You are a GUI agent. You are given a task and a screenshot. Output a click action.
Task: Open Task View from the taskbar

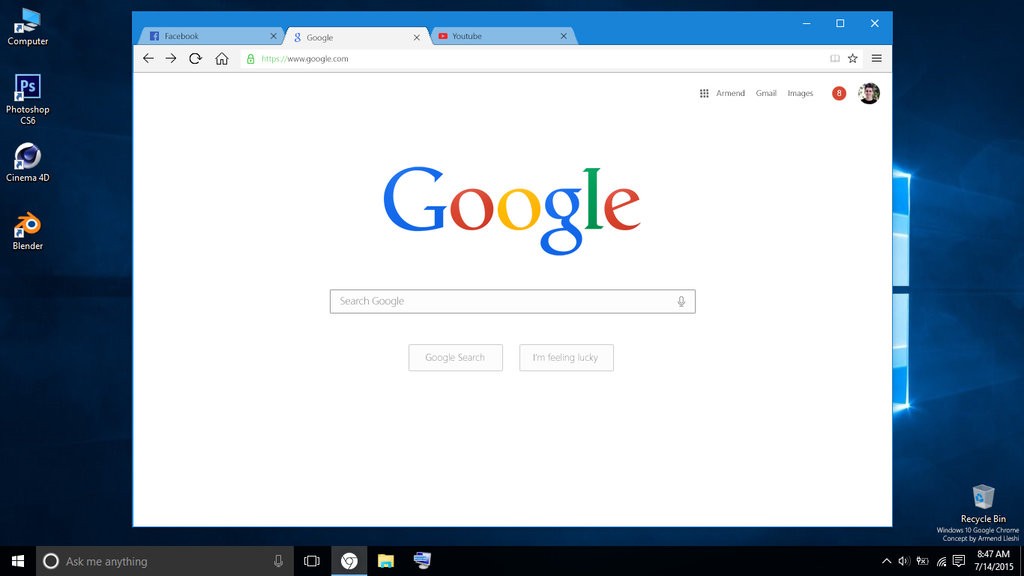[312, 561]
